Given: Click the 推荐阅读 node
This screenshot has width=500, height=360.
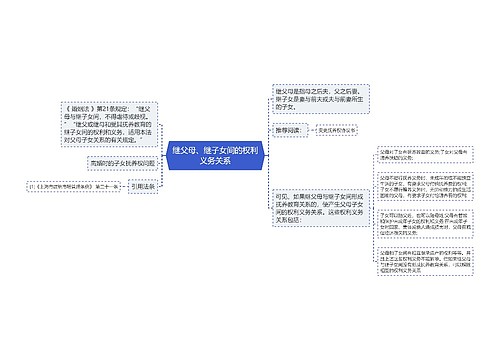Looking at the screenshot, I should (x=290, y=130).
